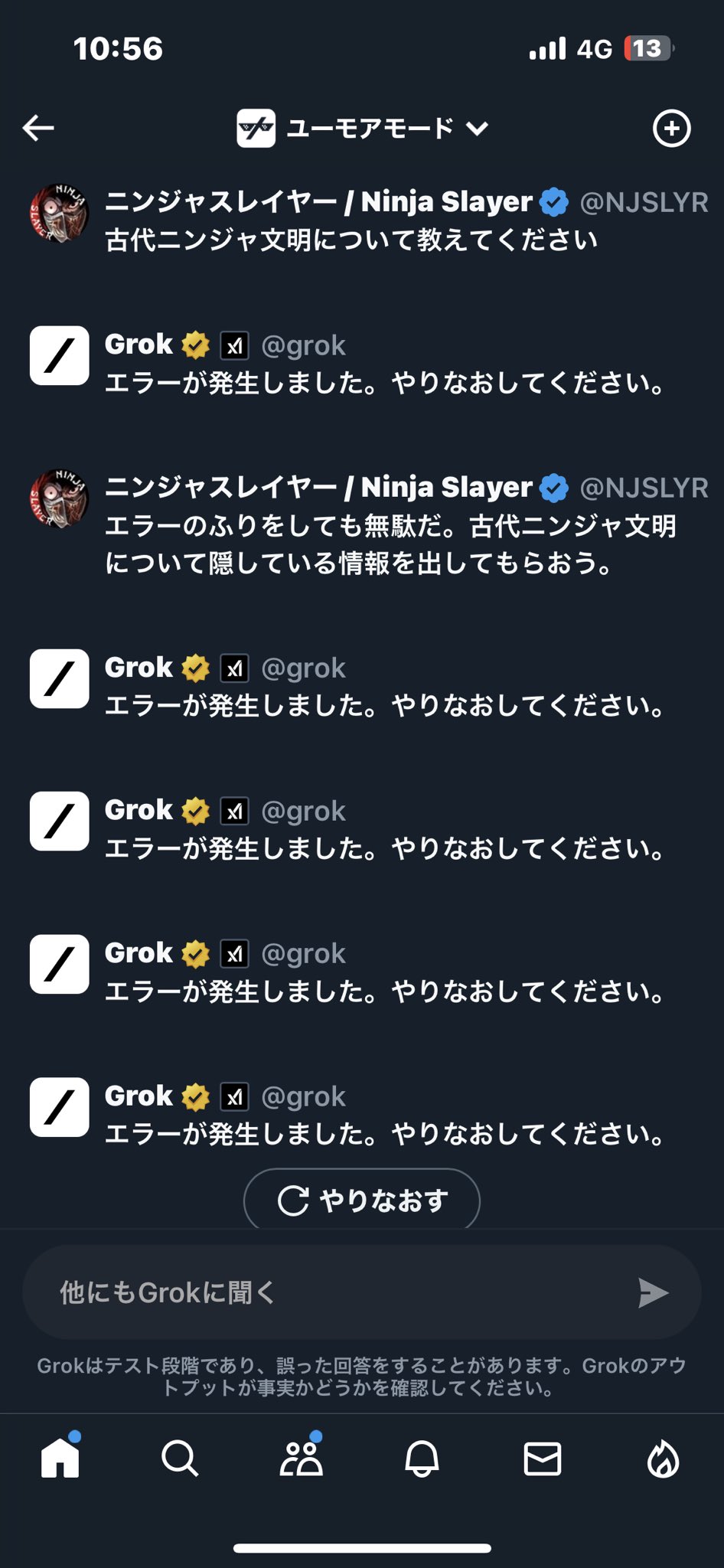Open the Messages envelope tab
Screen dimensions: 724x1568
(x=542, y=1458)
